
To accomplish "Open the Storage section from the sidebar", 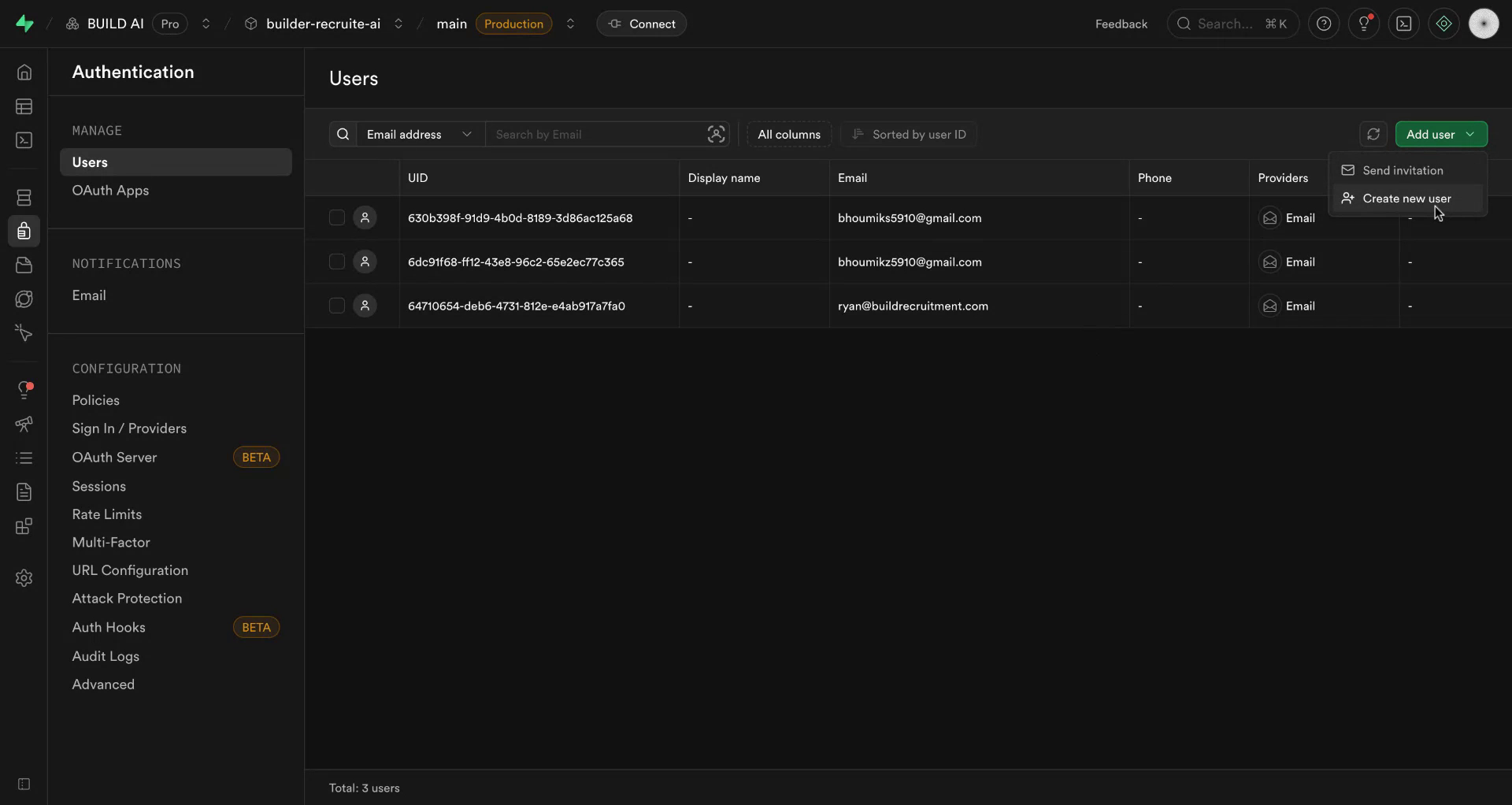I will 24,265.
